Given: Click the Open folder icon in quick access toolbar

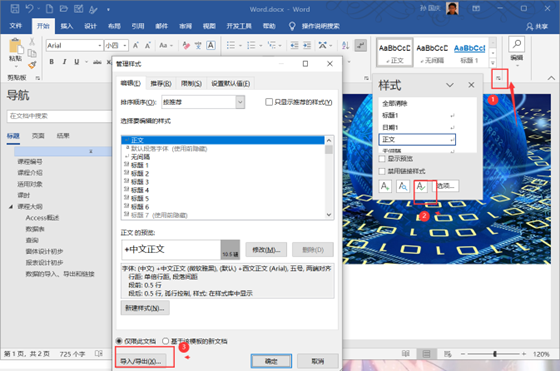Looking at the screenshot, I should (x=64, y=9).
